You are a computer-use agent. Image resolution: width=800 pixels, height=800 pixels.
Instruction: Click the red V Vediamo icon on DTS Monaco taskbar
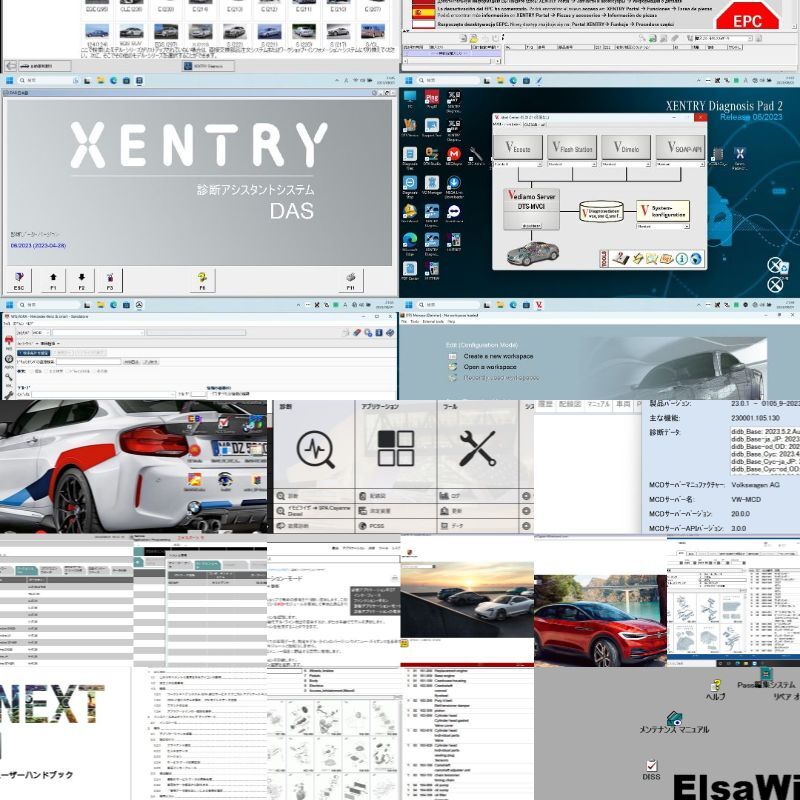click(539, 305)
